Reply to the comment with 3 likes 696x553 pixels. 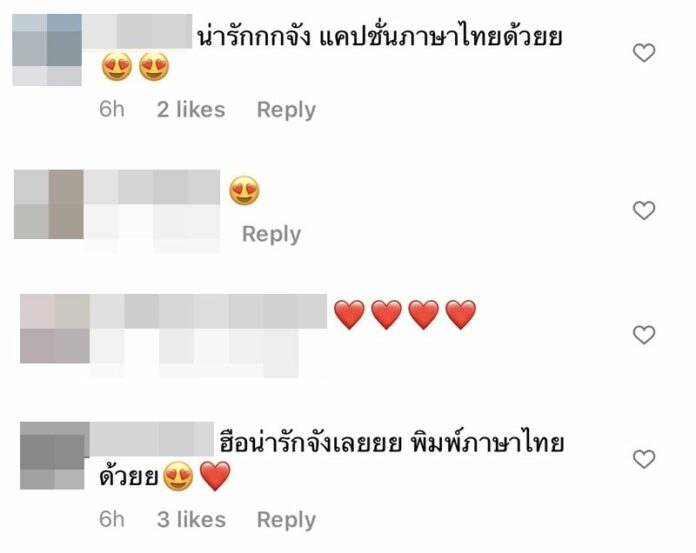coord(286,520)
